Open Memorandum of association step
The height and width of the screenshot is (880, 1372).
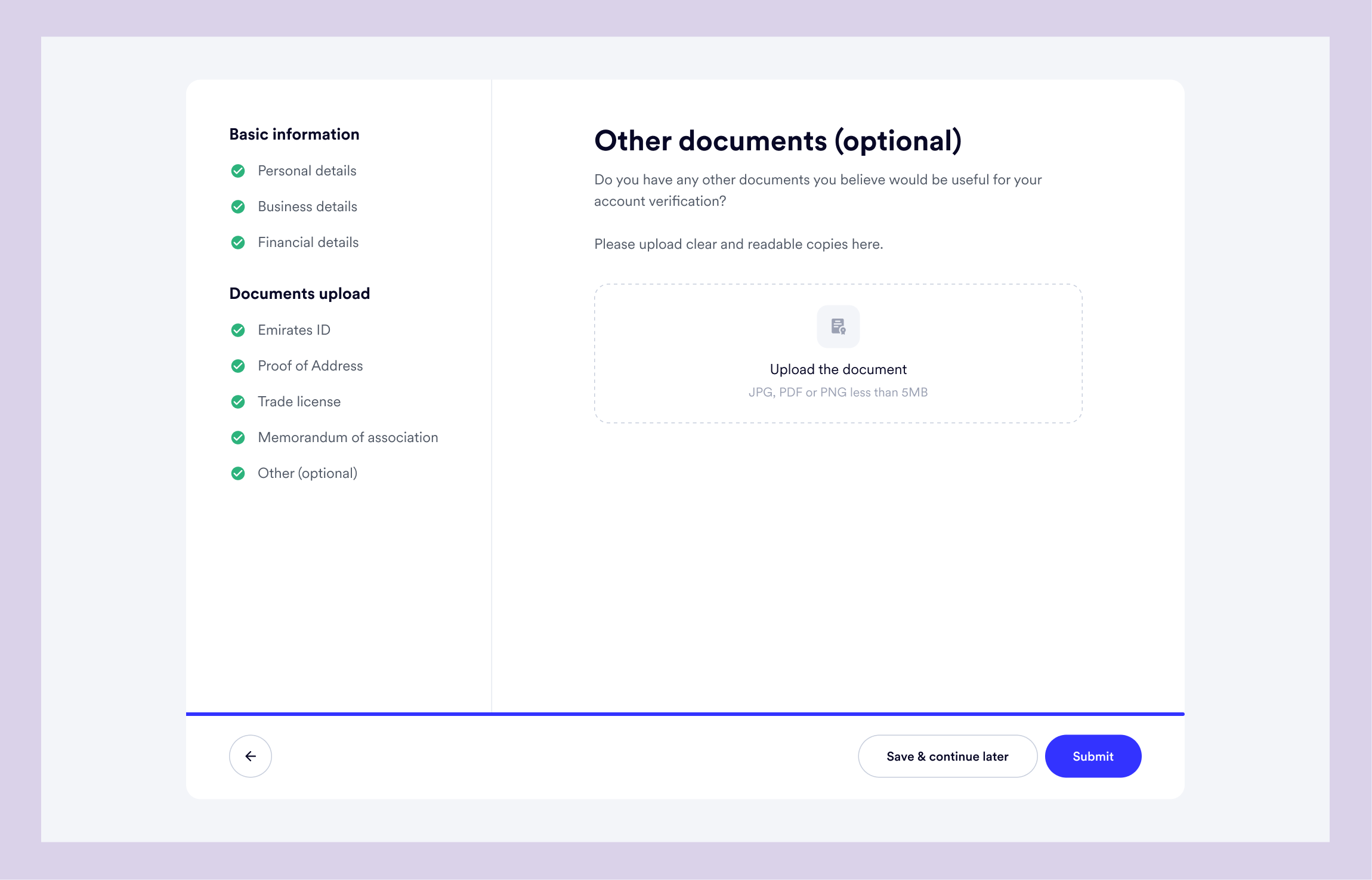click(348, 437)
